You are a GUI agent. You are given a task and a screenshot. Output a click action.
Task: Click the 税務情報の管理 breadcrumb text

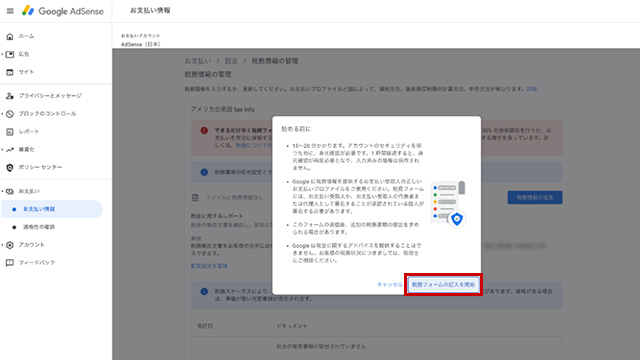click(x=275, y=61)
